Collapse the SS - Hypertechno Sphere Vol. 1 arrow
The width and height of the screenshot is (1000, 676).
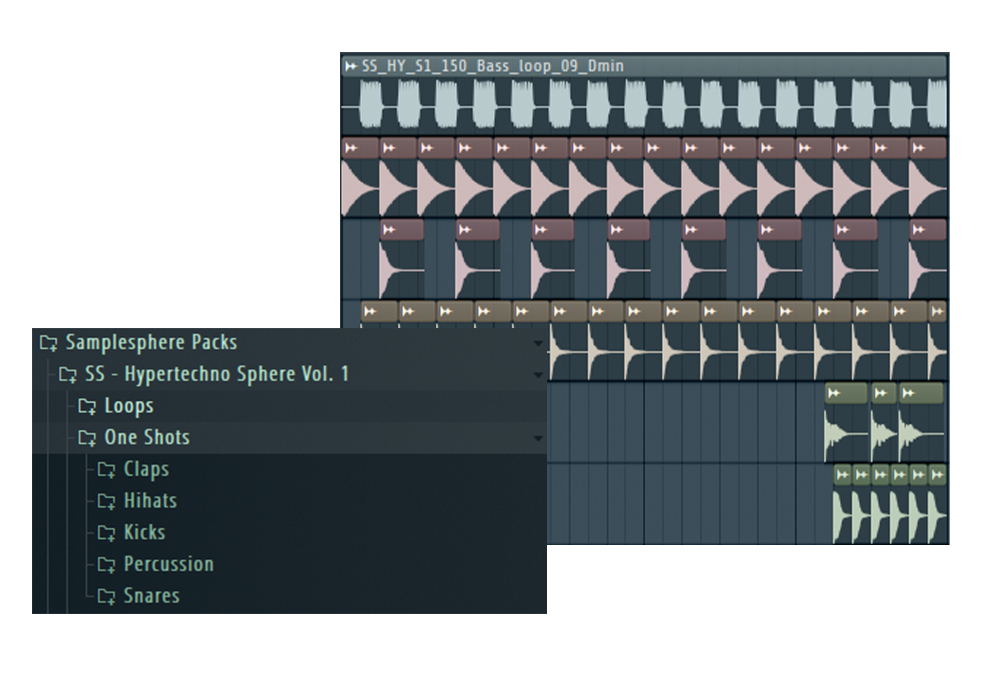[539, 376]
